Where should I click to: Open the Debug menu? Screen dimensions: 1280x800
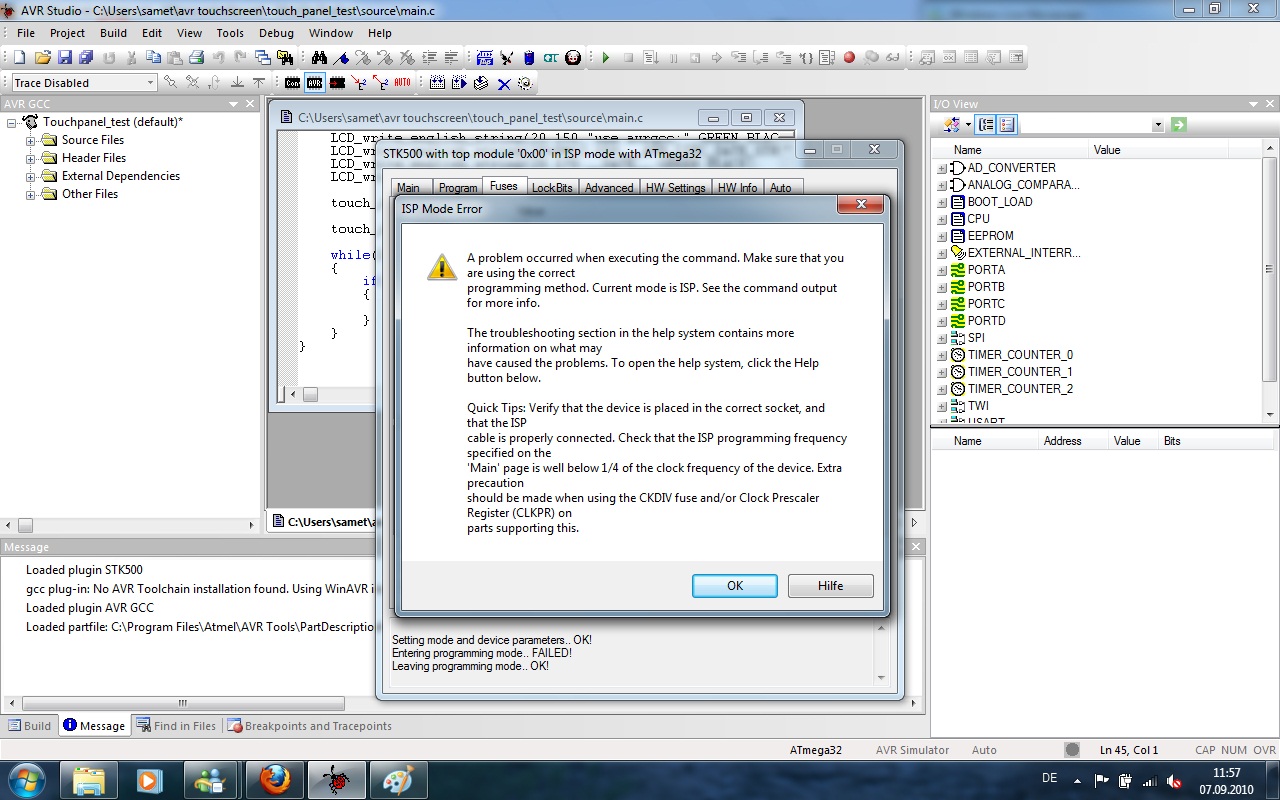[x=276, y=33]
